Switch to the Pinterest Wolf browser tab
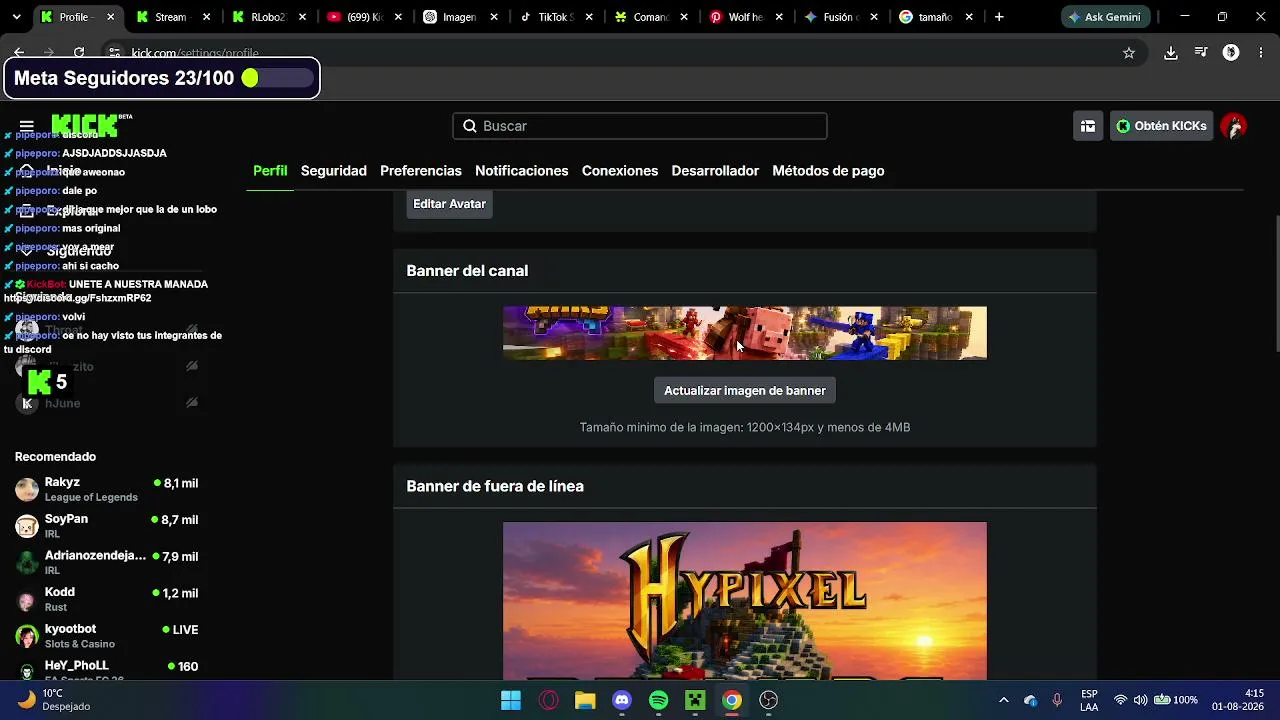Screen dimensions: 1280x720 click(746, 17)
